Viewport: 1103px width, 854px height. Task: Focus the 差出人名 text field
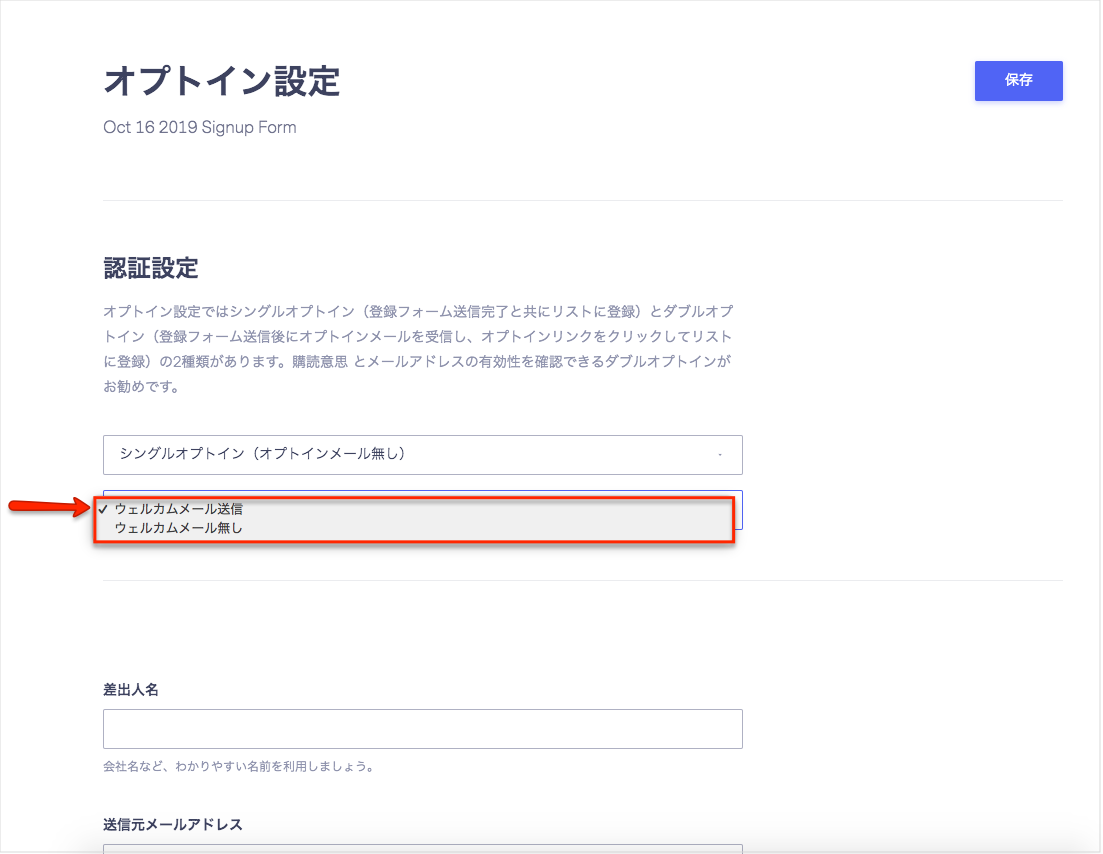click(x=422, y=729)
